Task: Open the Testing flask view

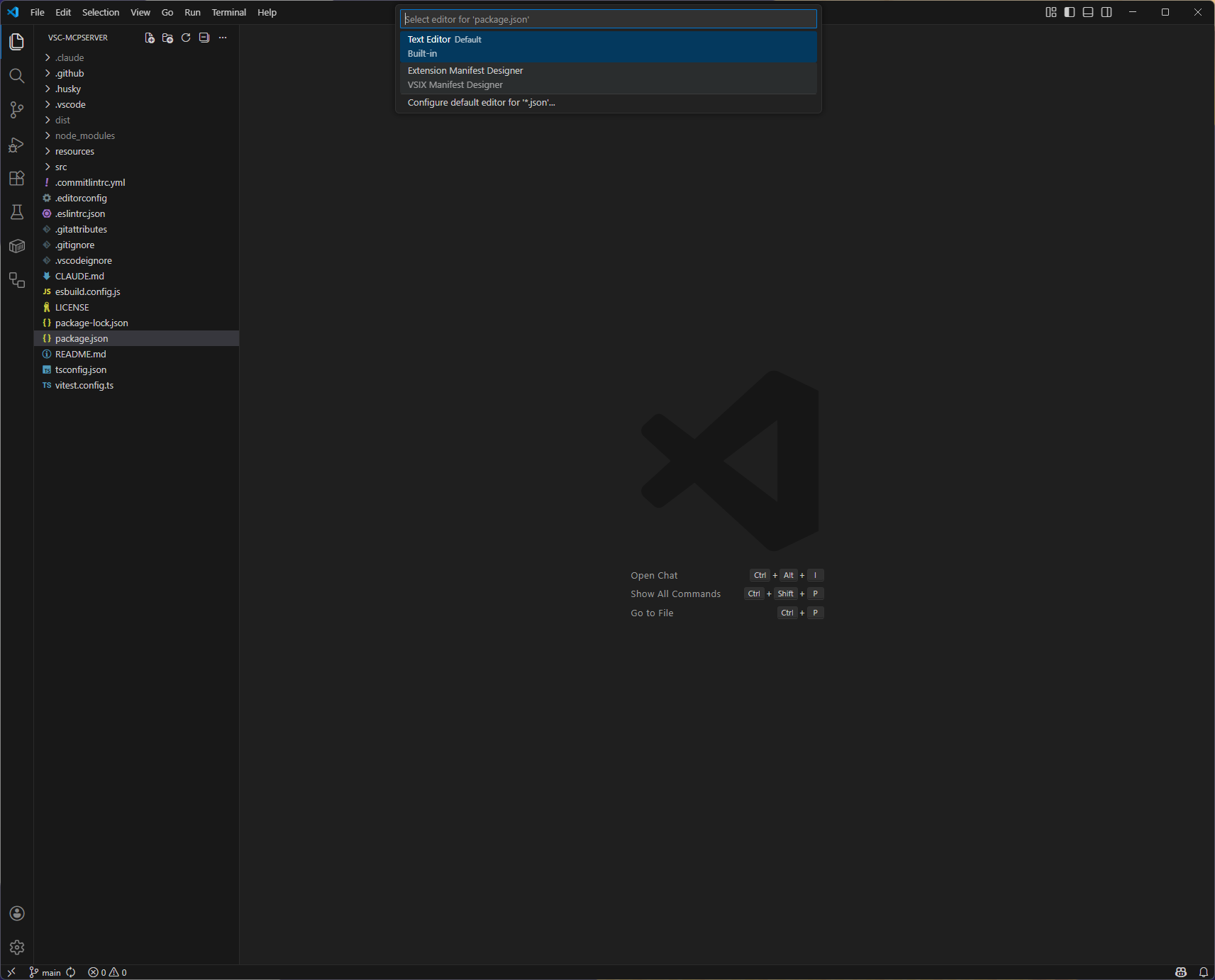Action: point(17,212)
